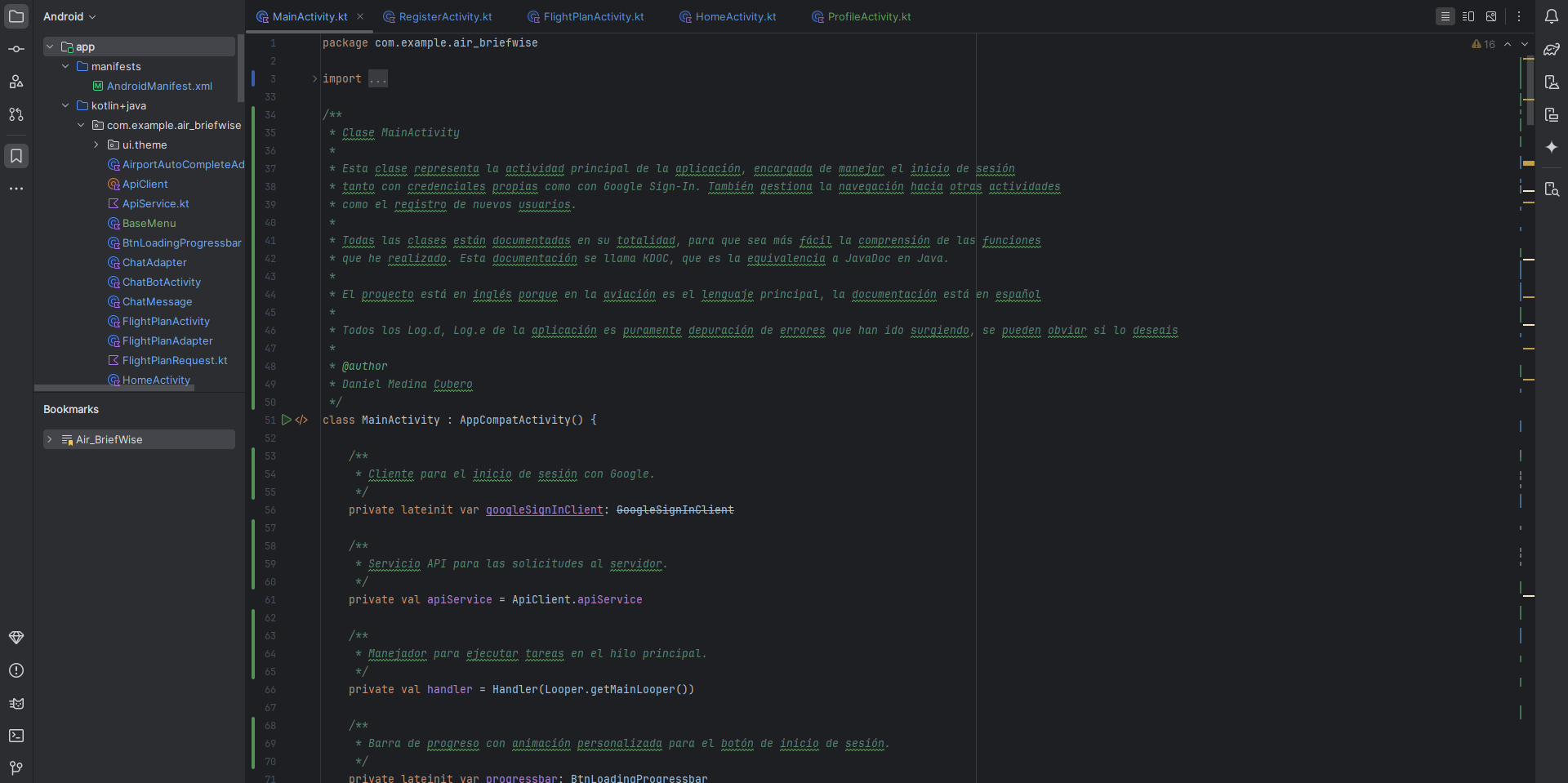Image resolution: width=1568 pixels, height=783 pixels.
Task: Open ChatAdapter in the project tree
Action: coord(147,262)
